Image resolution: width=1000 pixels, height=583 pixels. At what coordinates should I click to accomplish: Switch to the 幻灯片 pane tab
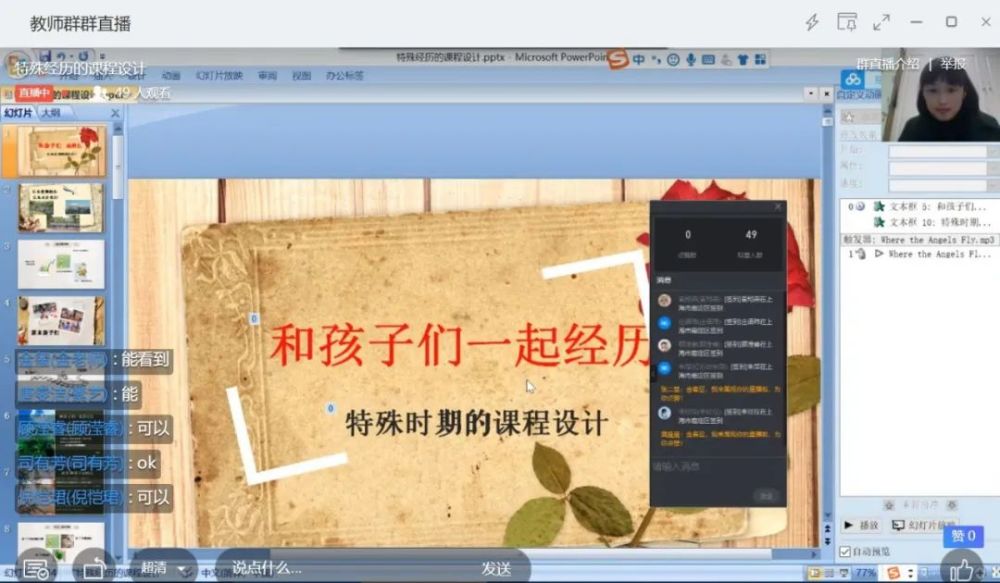point(18,113)
